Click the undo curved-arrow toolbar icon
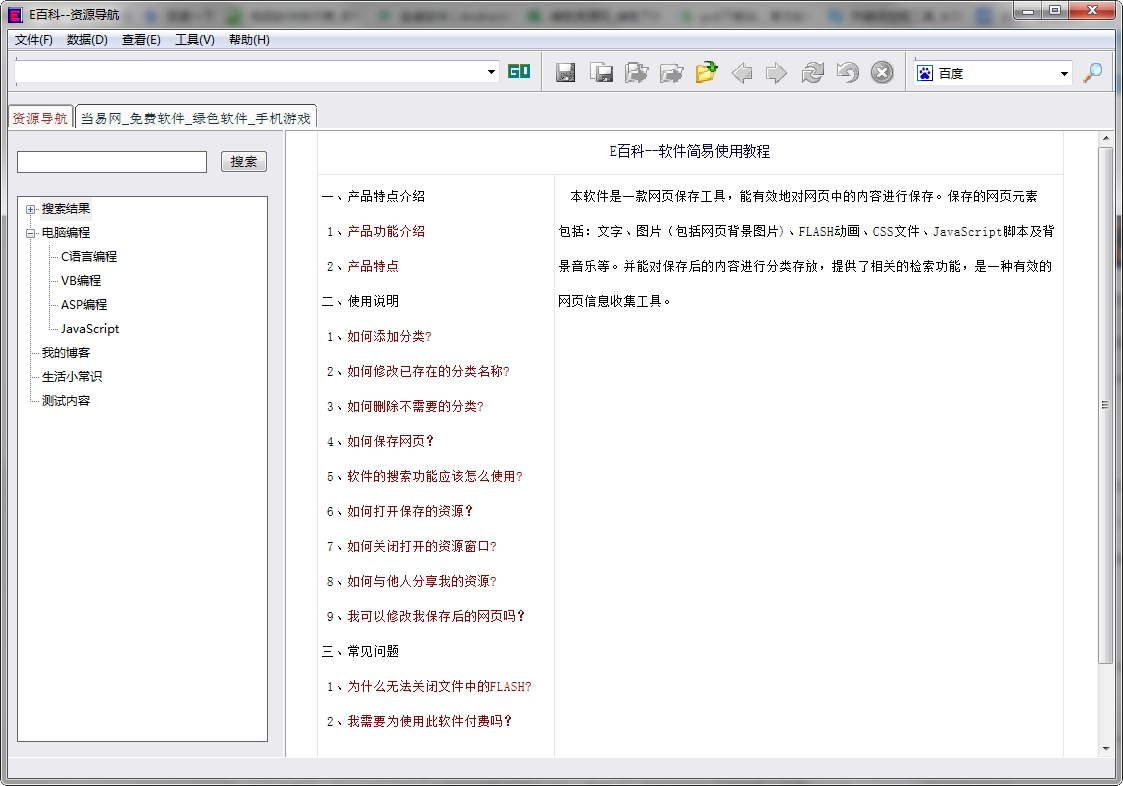Viewport: 1123px width, 786px height. (846, 72)
